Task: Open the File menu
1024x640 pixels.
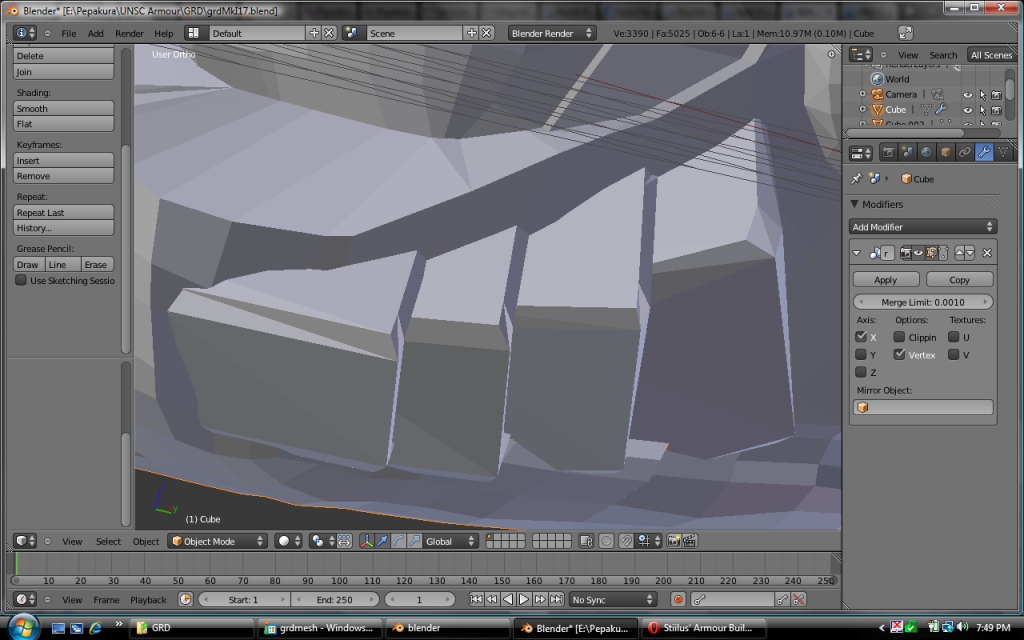Action: [69, 33]
